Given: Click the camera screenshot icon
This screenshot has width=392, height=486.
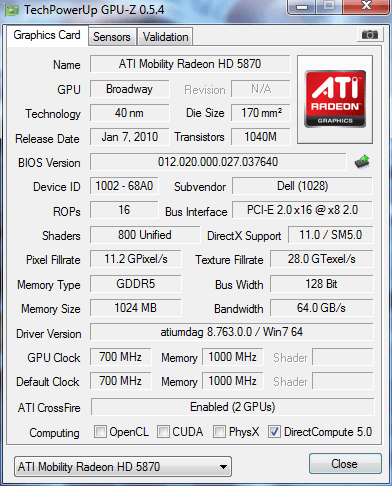Looking at the screenshot, I should click(369, 34).
